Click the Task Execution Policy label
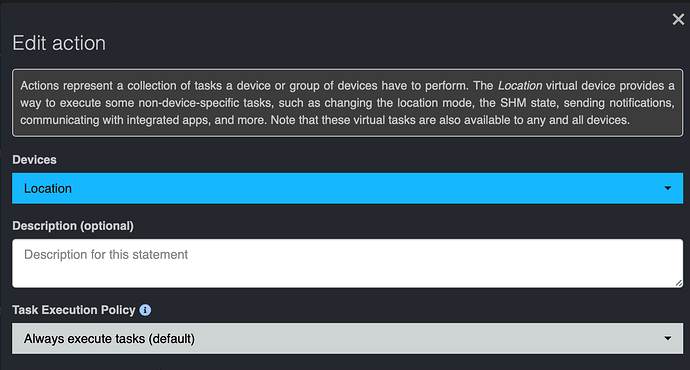 pos(74,310)
